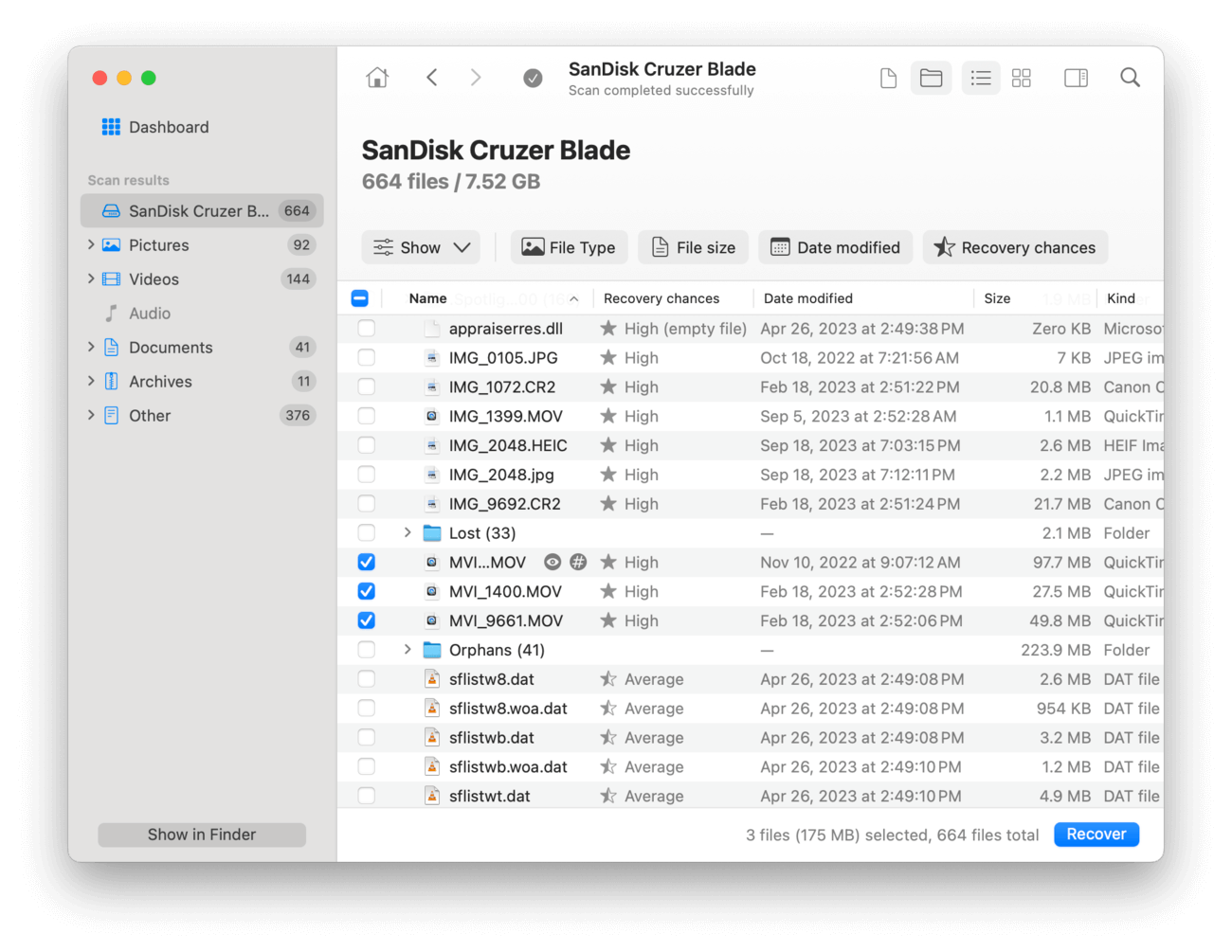The height and width of the screenshot is (952, 1232).
Task: Switch to folder view icon
Action: click(932, 78)
